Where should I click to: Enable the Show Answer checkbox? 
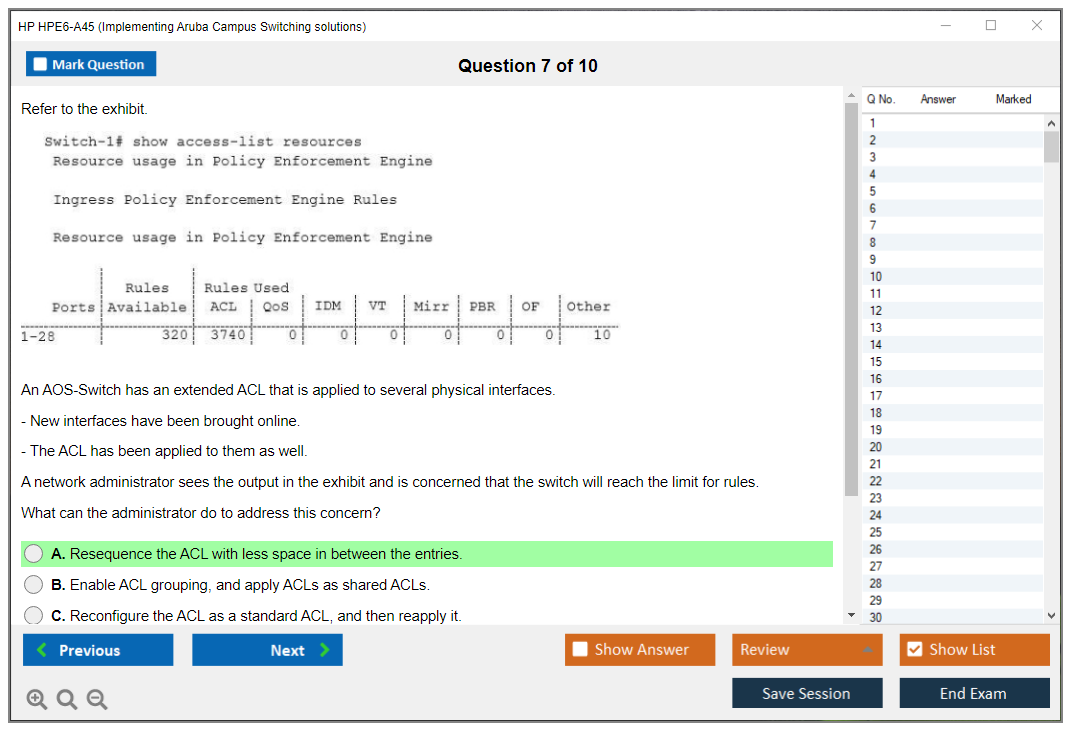[581, 650]
